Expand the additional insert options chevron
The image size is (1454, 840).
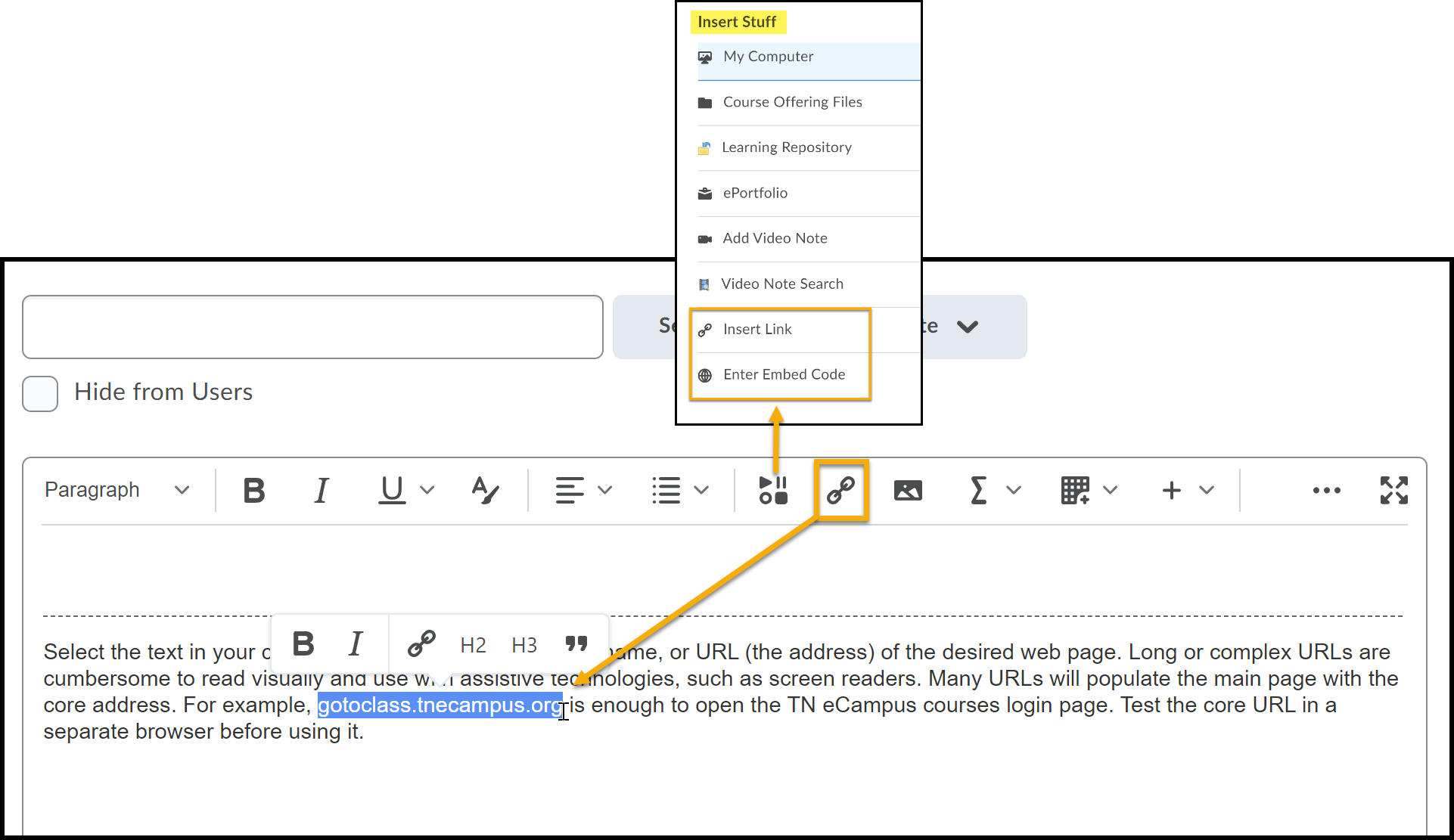pyautogui.click(x=1206, y=489)
